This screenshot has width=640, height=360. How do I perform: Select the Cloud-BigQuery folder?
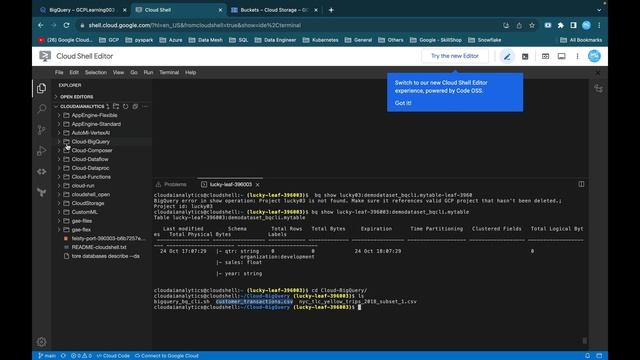coord(91,142)
